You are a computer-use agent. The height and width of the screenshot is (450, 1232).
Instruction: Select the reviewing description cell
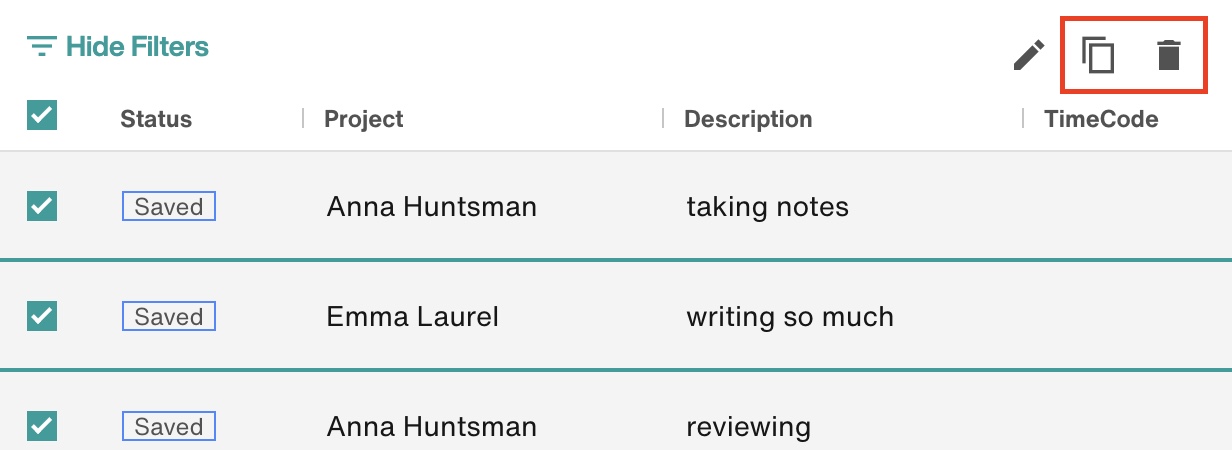748,428
